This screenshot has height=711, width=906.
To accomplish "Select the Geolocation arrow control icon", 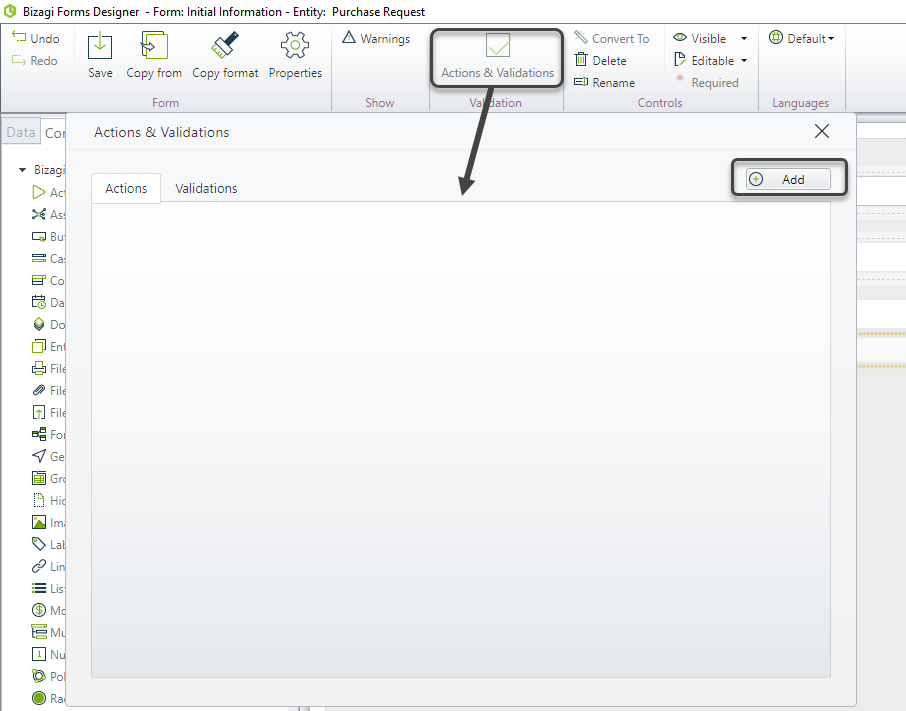I will pos(39,456).
